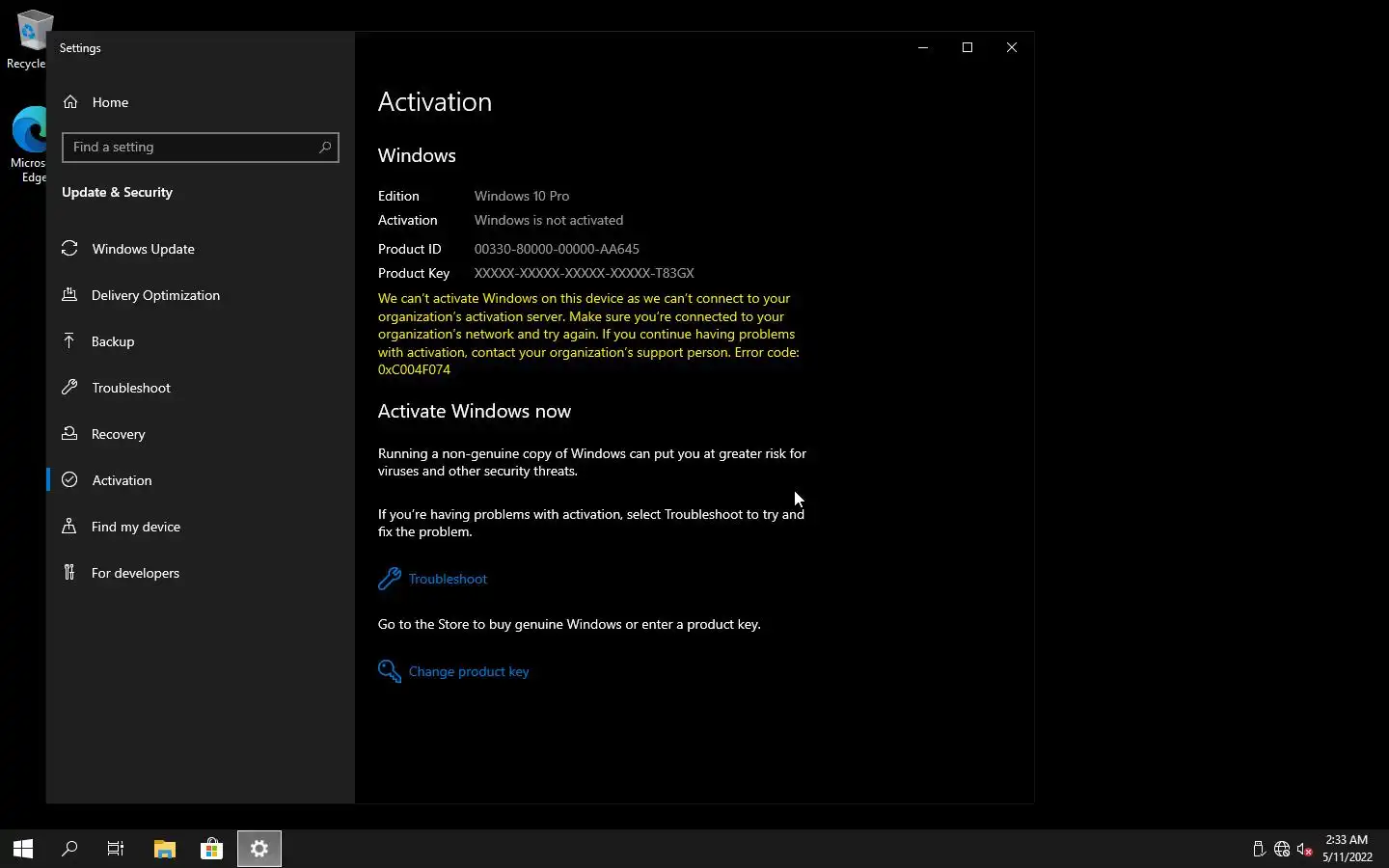Open the Windows Start menu
This screenshot has height=868, width=1389.
(23, 849)
